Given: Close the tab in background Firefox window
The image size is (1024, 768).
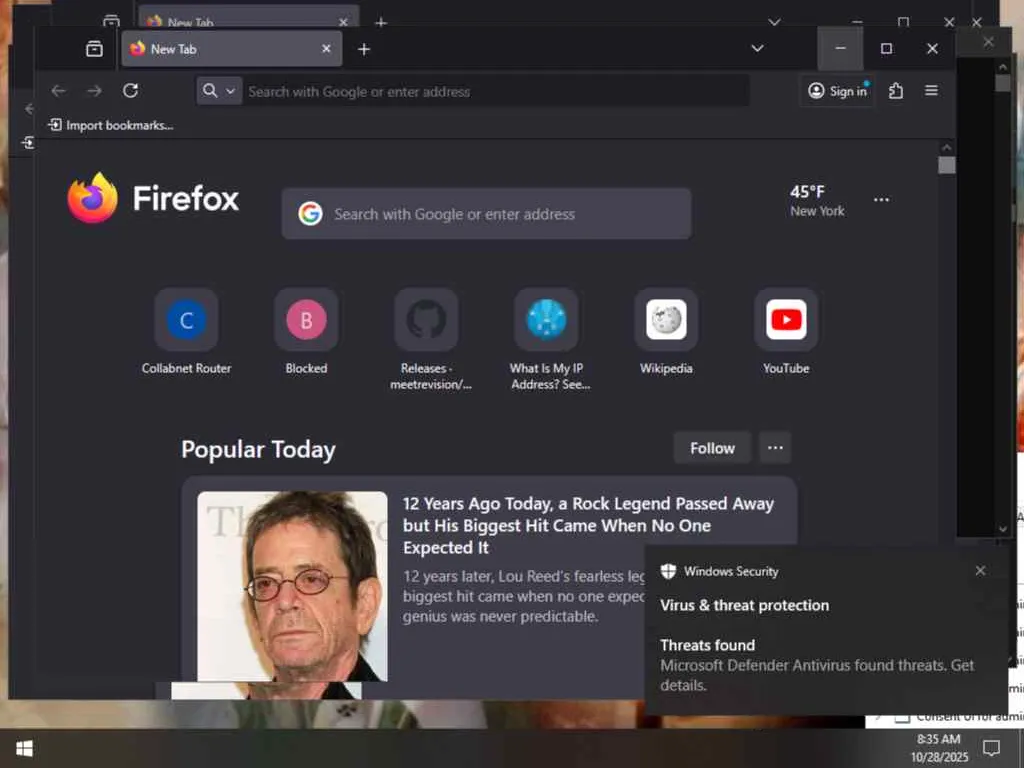Looking at the screenshot, I should (343, 22).
